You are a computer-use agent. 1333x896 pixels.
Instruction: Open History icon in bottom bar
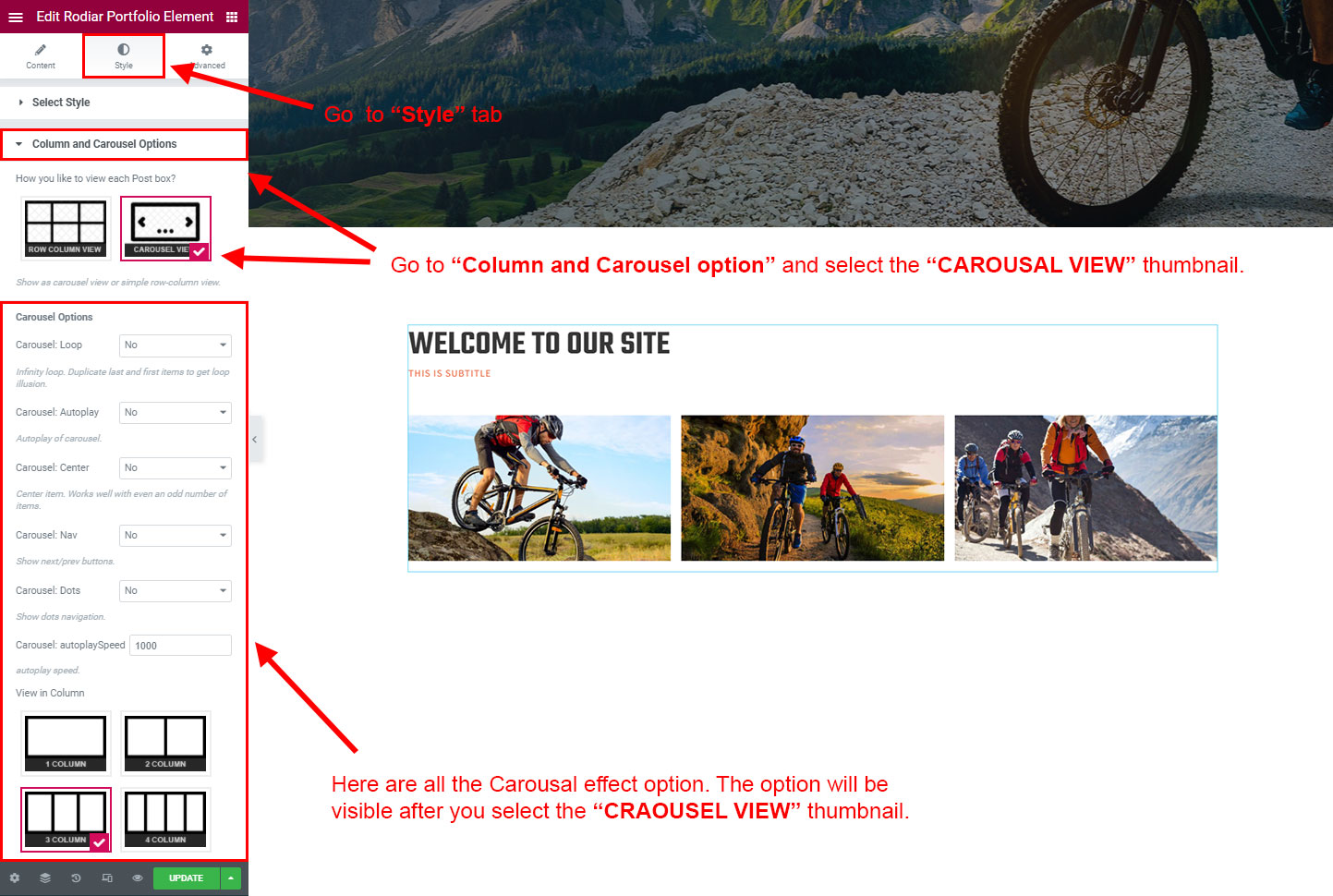coord(76,878)
